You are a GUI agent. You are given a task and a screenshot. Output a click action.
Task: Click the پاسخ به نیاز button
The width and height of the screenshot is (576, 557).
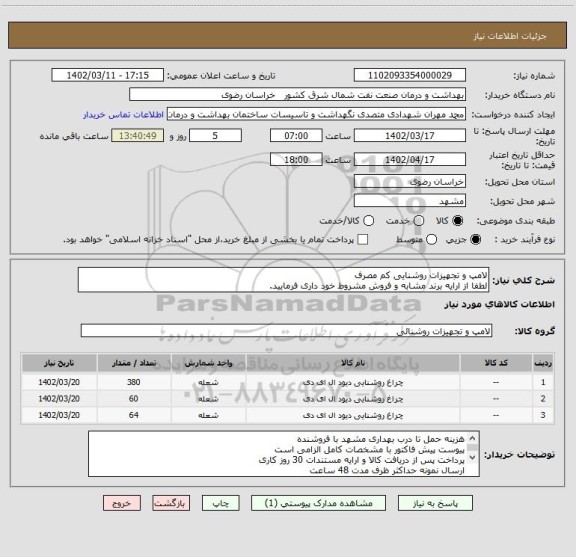435,503
